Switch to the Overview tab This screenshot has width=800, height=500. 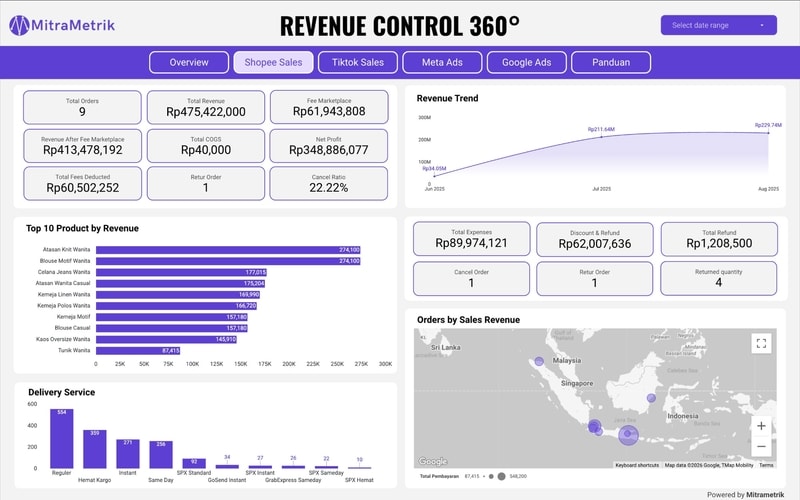pos(189,62)
